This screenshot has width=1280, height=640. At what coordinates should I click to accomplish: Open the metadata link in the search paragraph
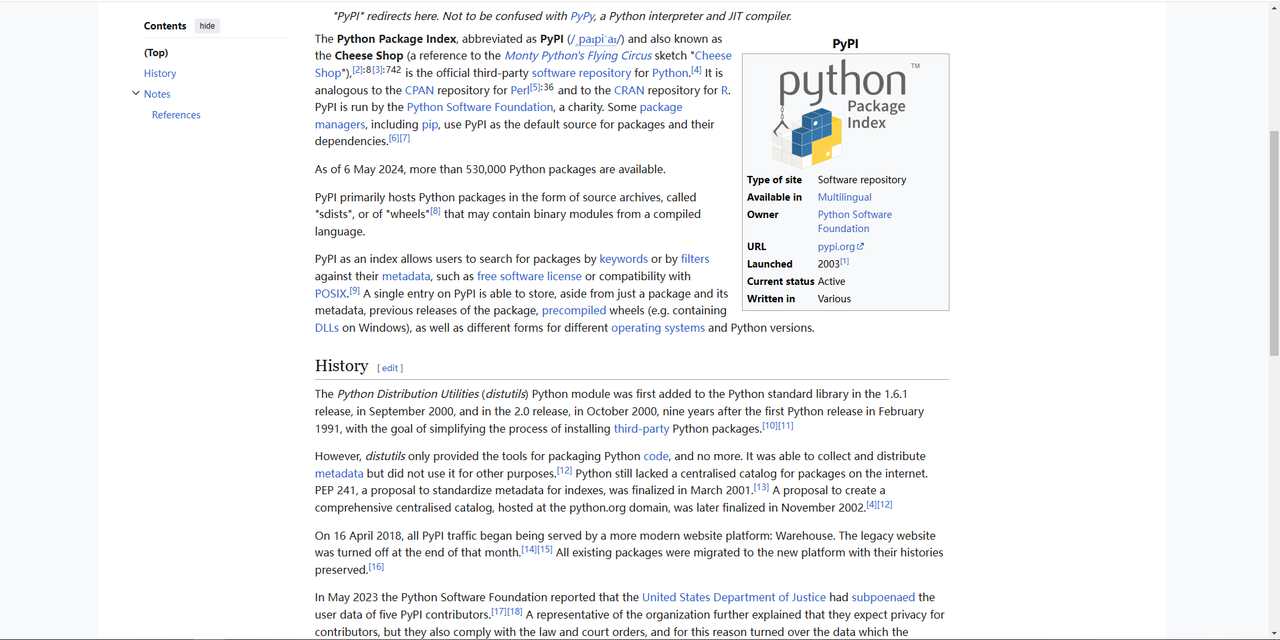point(406,276)
